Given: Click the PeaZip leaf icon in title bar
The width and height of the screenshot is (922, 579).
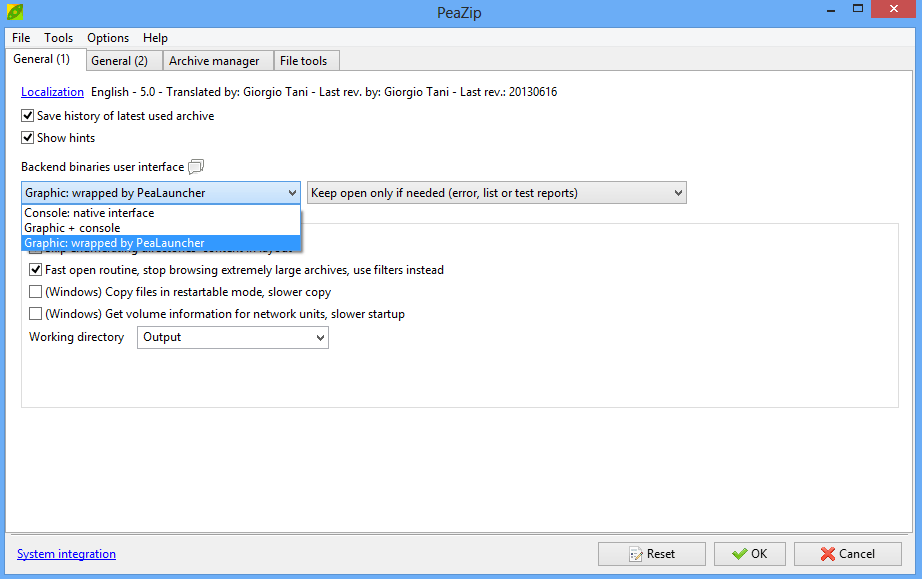Looking at the screenshot, I should point(15,11).
